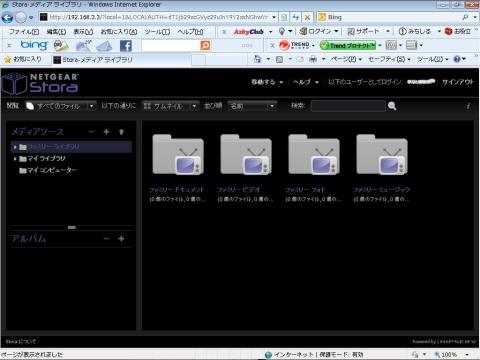
Task: Click the orange Bing toolbar search button
Action: (205, 45)
